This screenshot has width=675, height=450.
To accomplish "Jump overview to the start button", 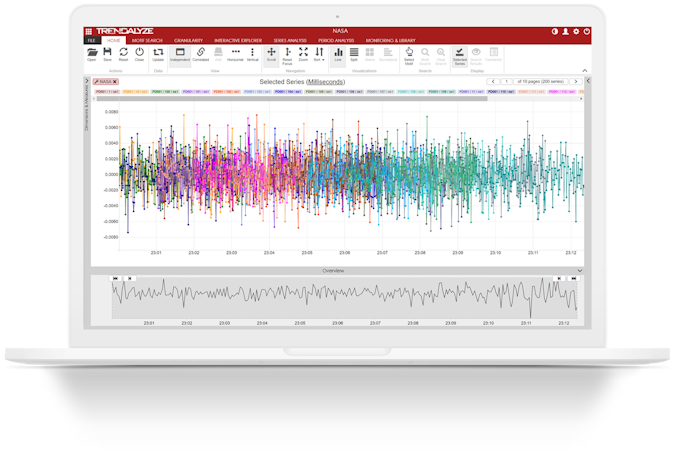I will tap(115, 279).
